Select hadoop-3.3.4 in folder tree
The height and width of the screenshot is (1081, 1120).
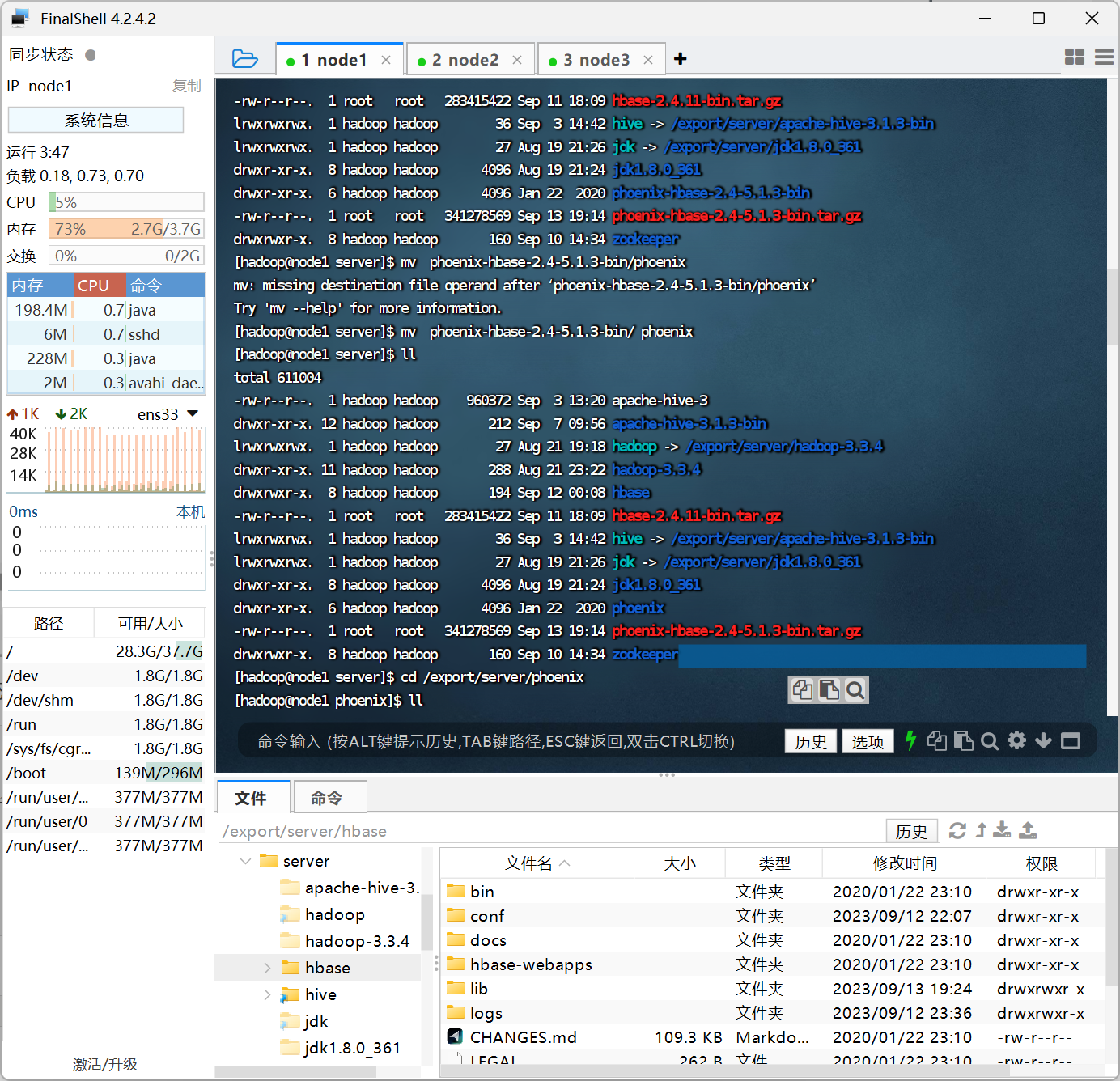[x=358, y=941]
